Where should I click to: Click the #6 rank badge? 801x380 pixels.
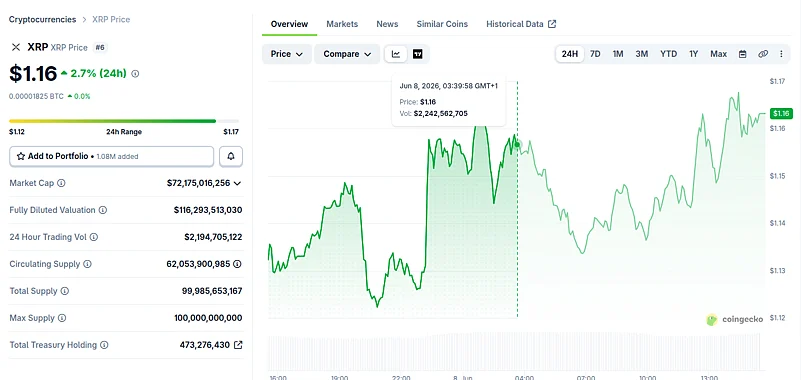pos(100,48)
